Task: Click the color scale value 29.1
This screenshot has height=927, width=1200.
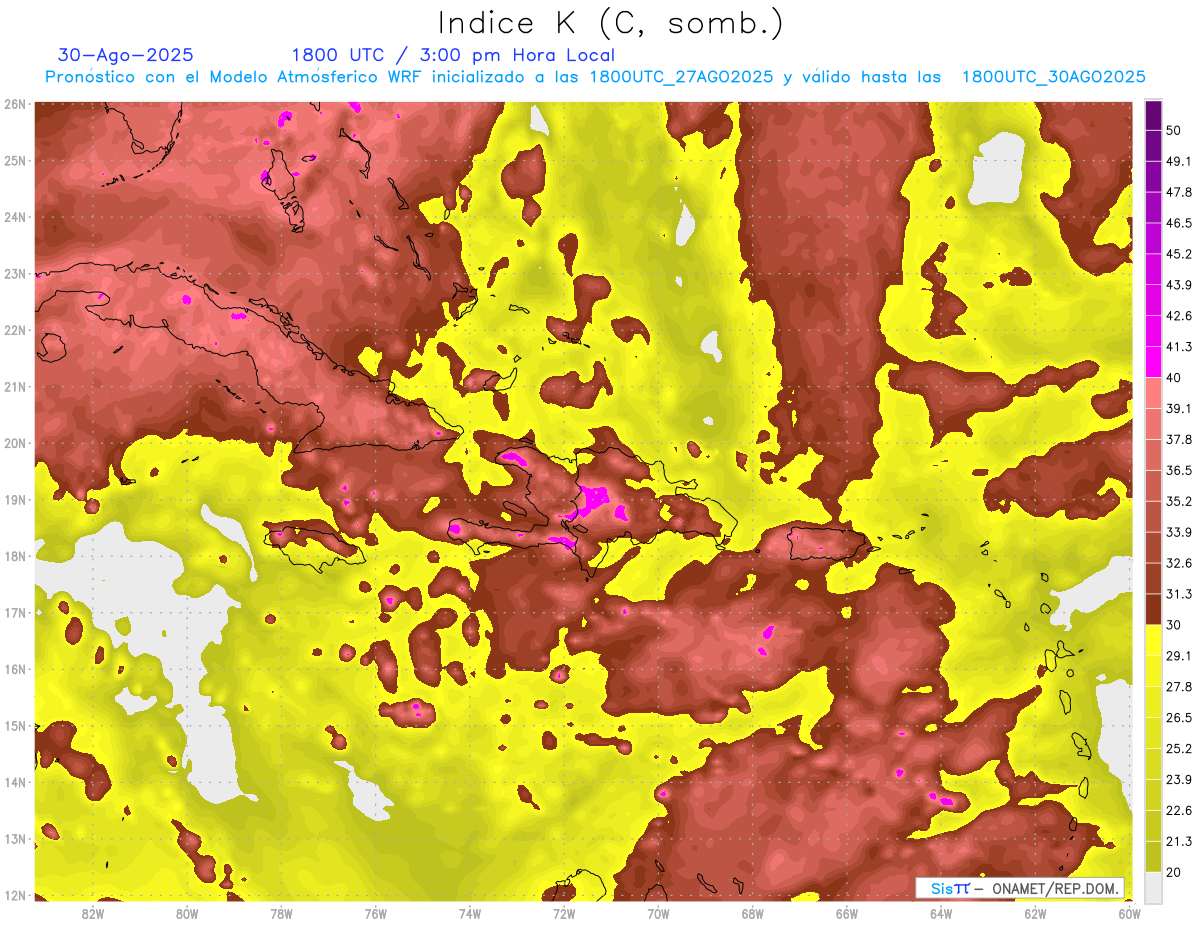Action: click(x=1179, y=655)
